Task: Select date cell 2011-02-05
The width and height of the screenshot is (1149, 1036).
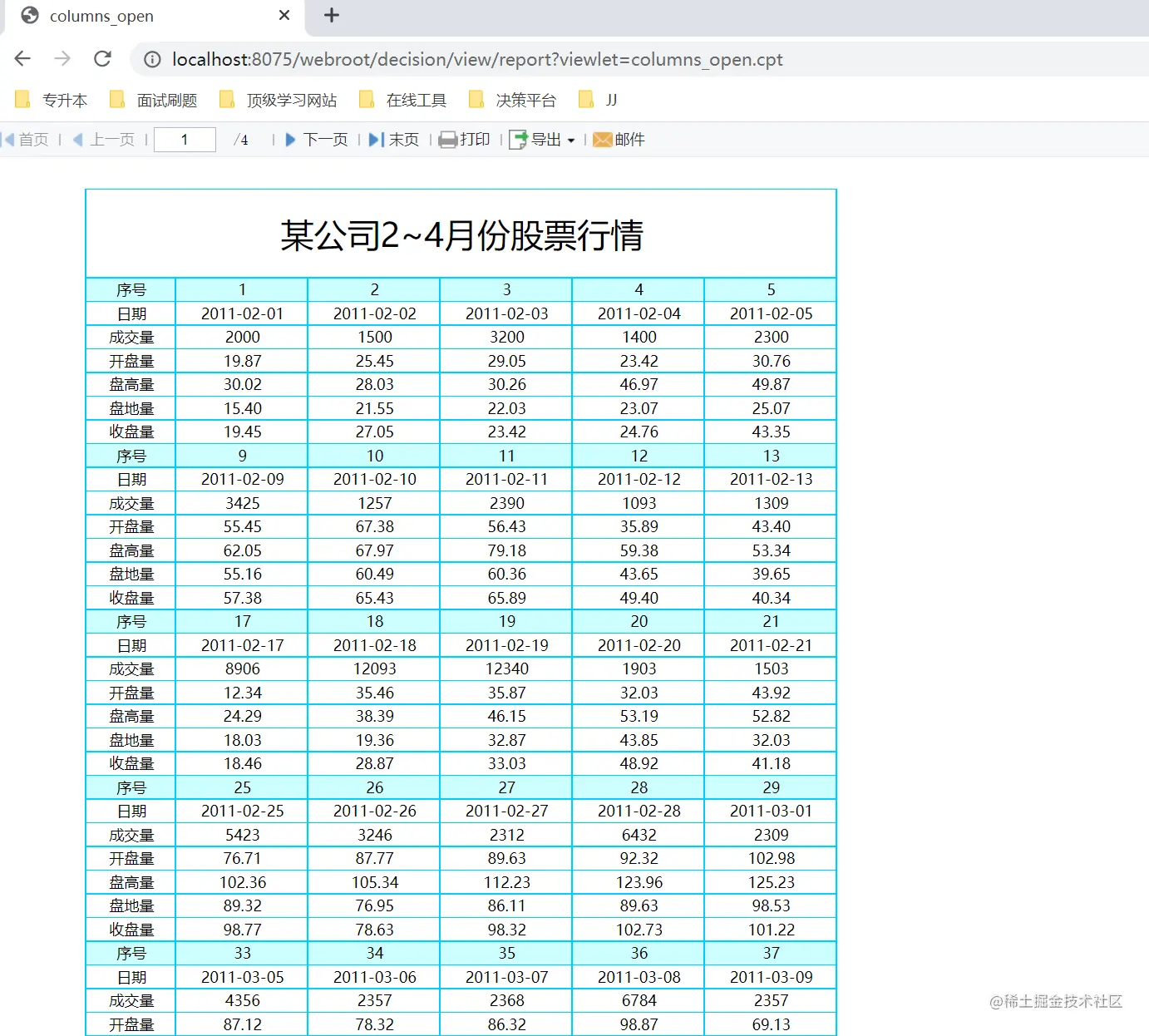Action: (771, 313)
